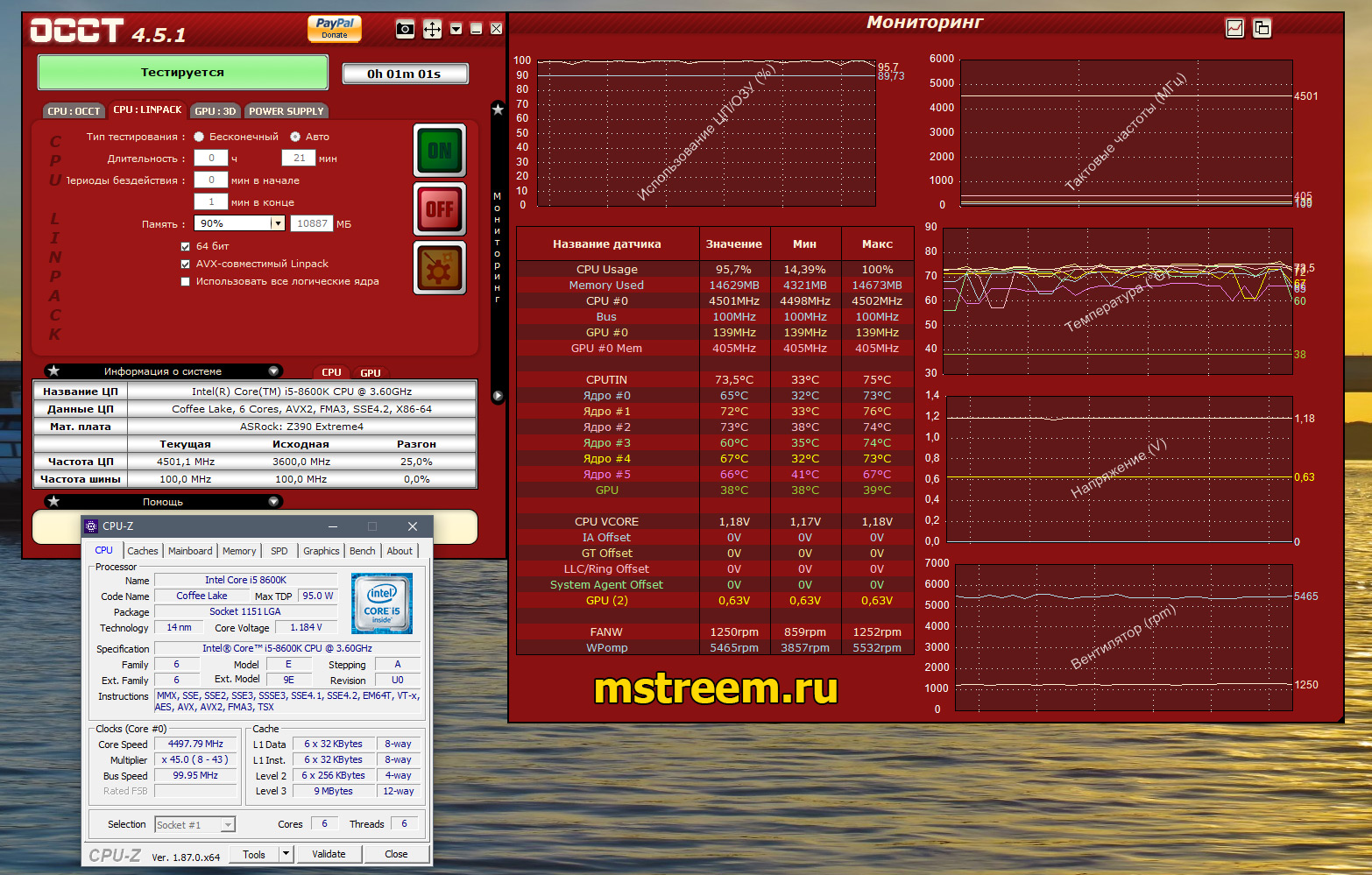Switch to GPU : 3D test tab
1372x875 pixels.
coord(216,111)
